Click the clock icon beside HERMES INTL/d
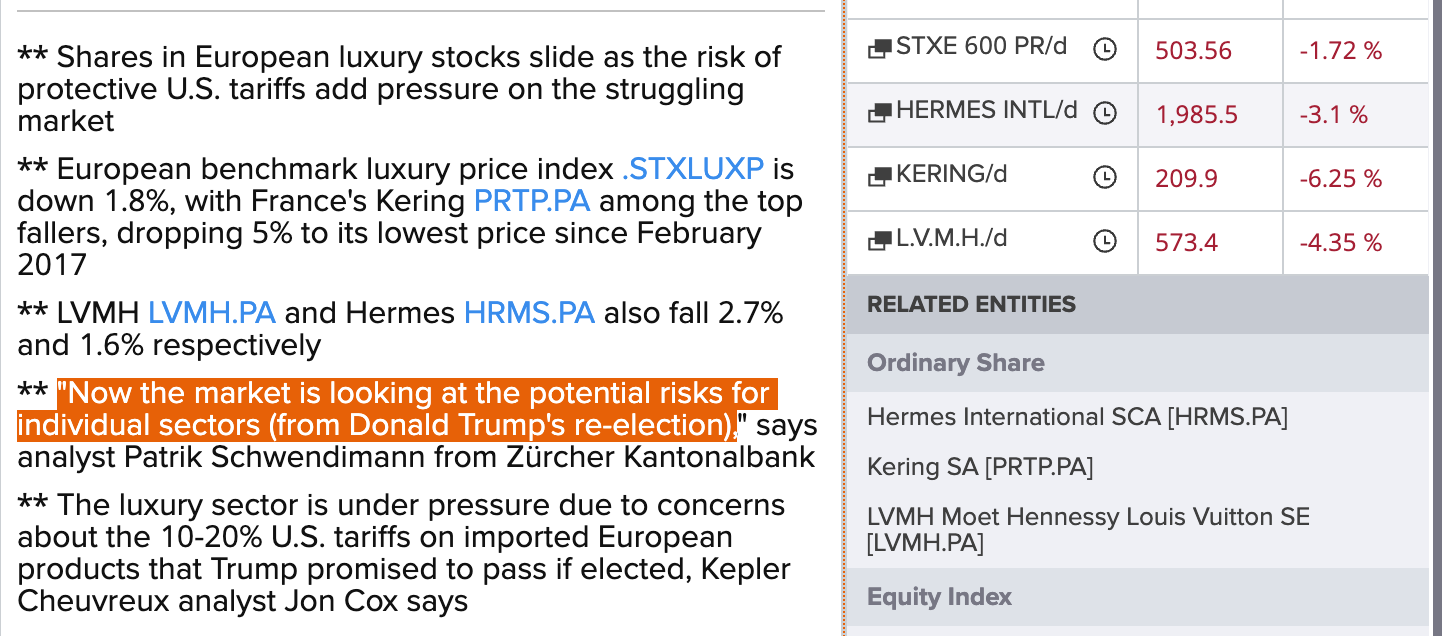Image resolution: width=1442 pixels, height=636 pixels. (1104, 114)
